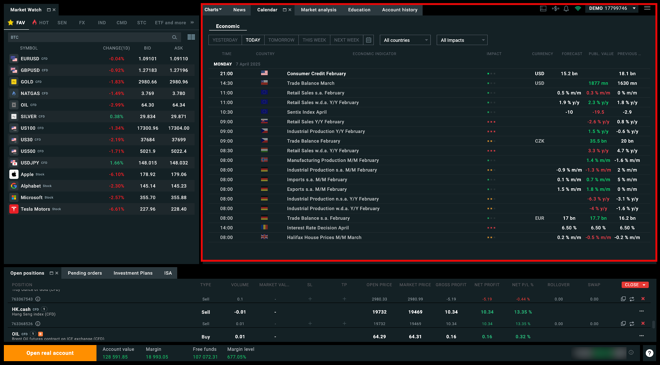Viewport: 660px width, 365px height.
Task: Open the notifications bell
Action: (x=566, y=9)
